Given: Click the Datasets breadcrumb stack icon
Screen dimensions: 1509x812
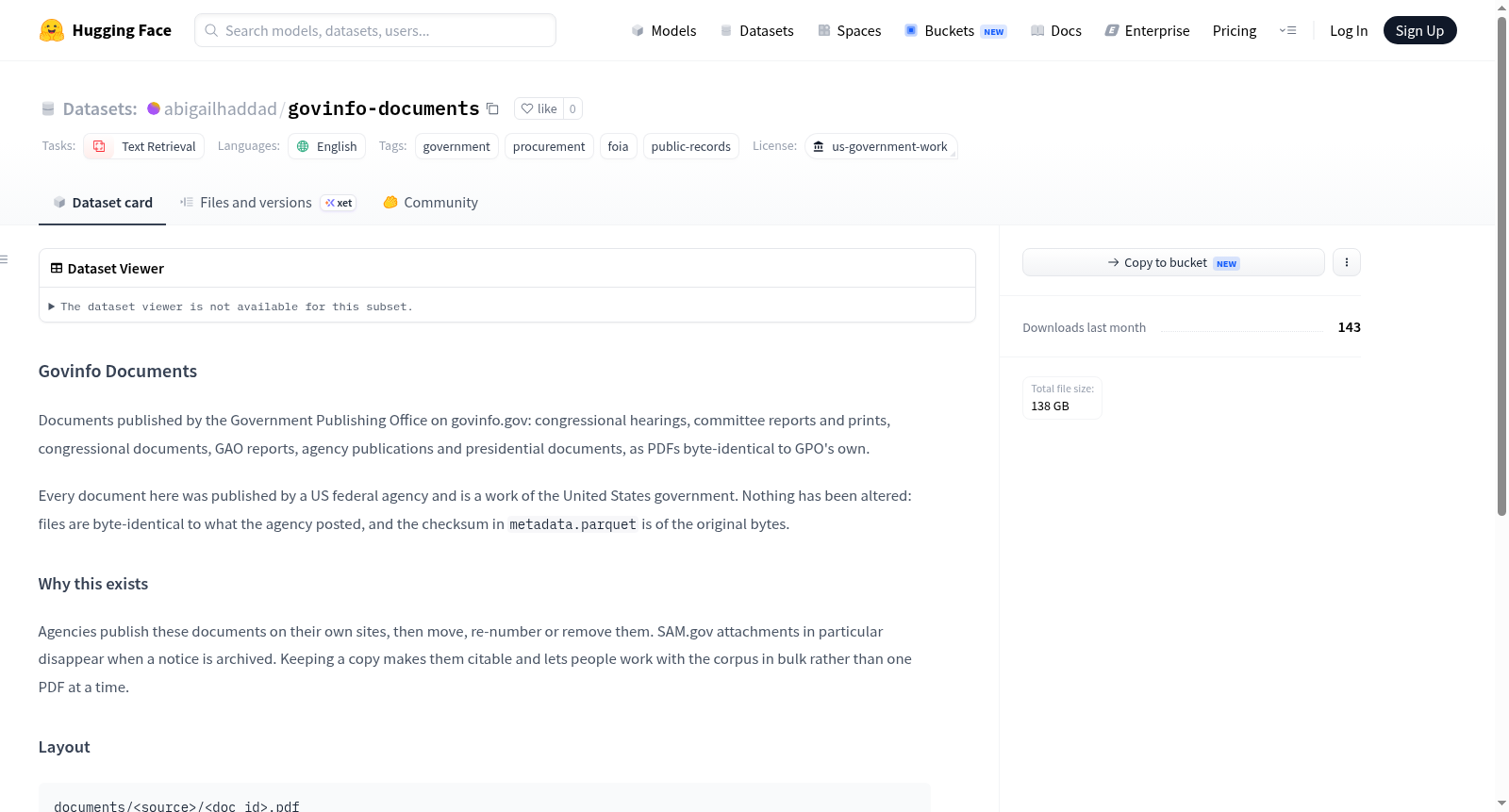Looking at the screenshot, I should tap(48, 108).
